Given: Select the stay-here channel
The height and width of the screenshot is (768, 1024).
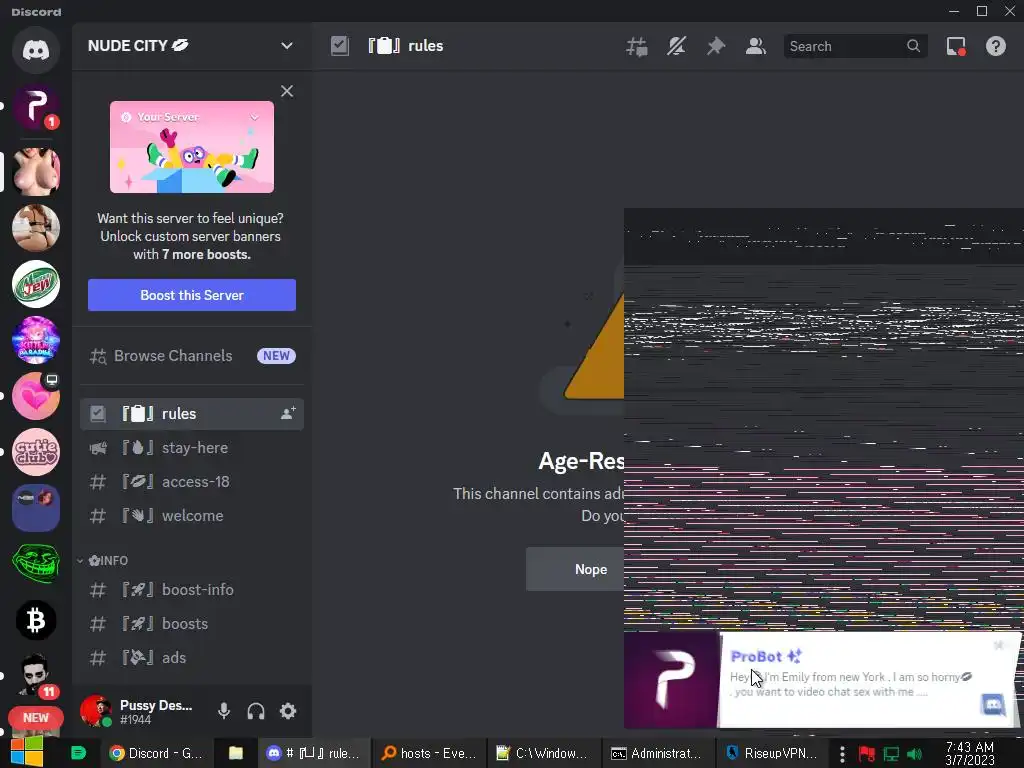Looking at the screenshot, I should click(x=192, y=448).
